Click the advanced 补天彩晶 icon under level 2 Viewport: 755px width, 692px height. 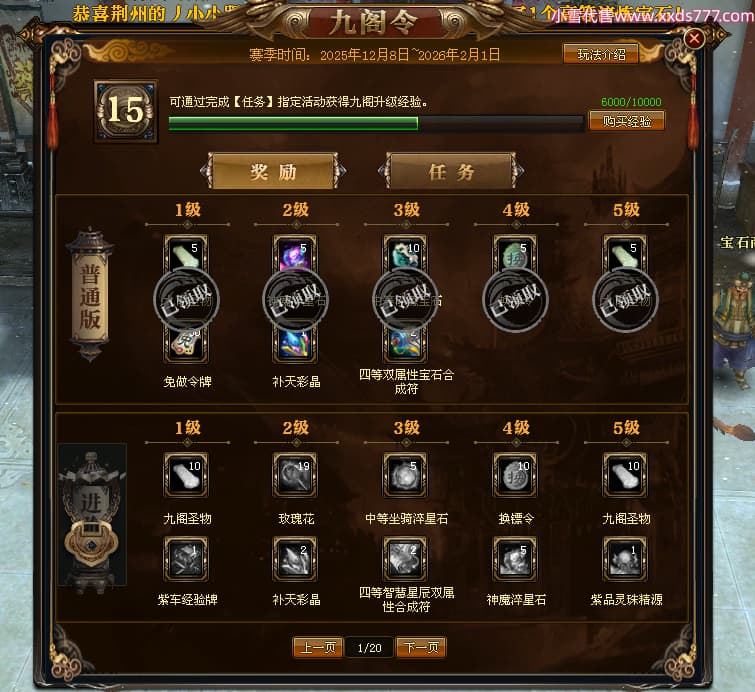(295, 559)
